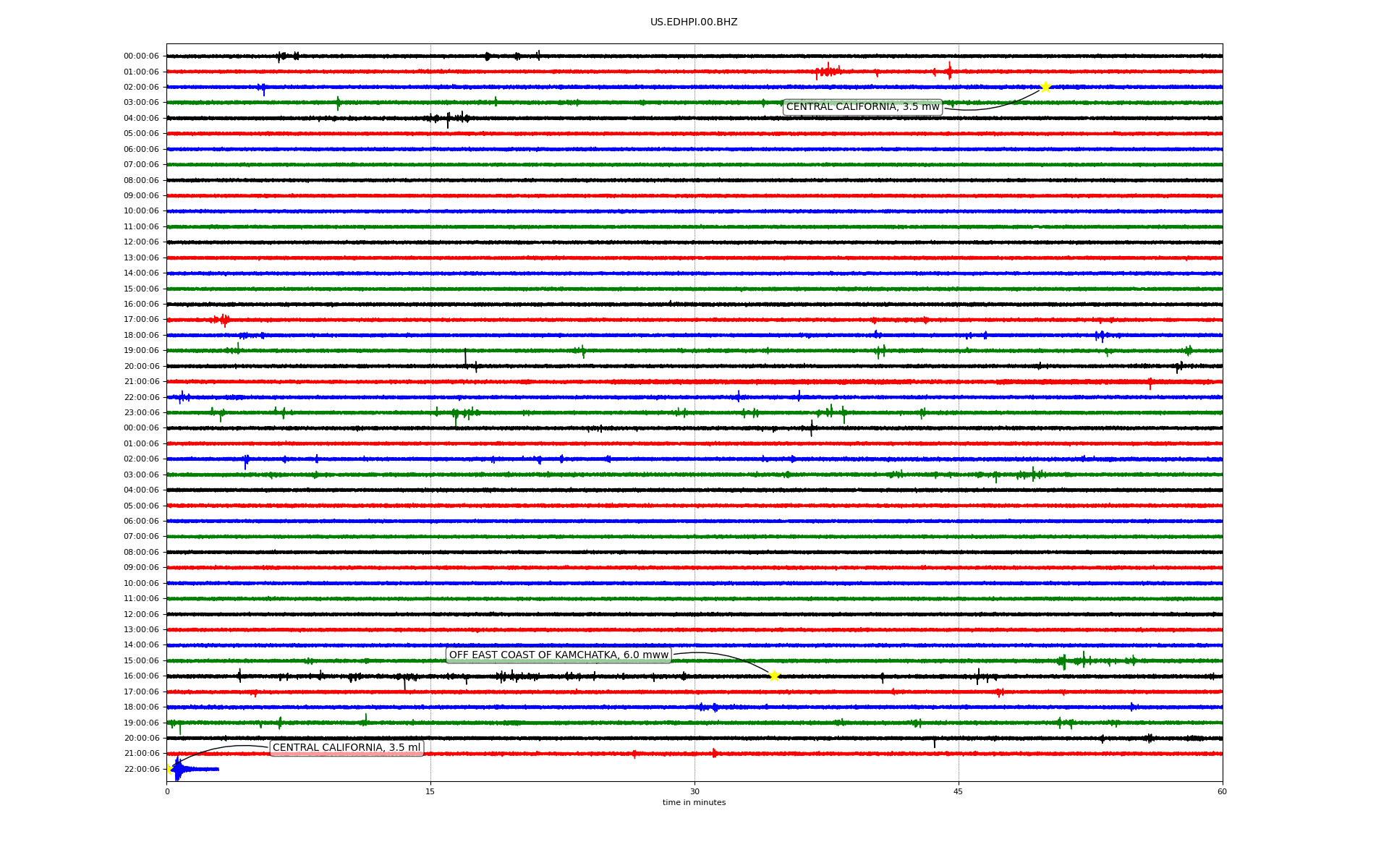Click the 45 tick label on x-axis
Image resolution: width=1389 pixels, height=868 pixels.
pyautogui.click(x=959, y=791)
